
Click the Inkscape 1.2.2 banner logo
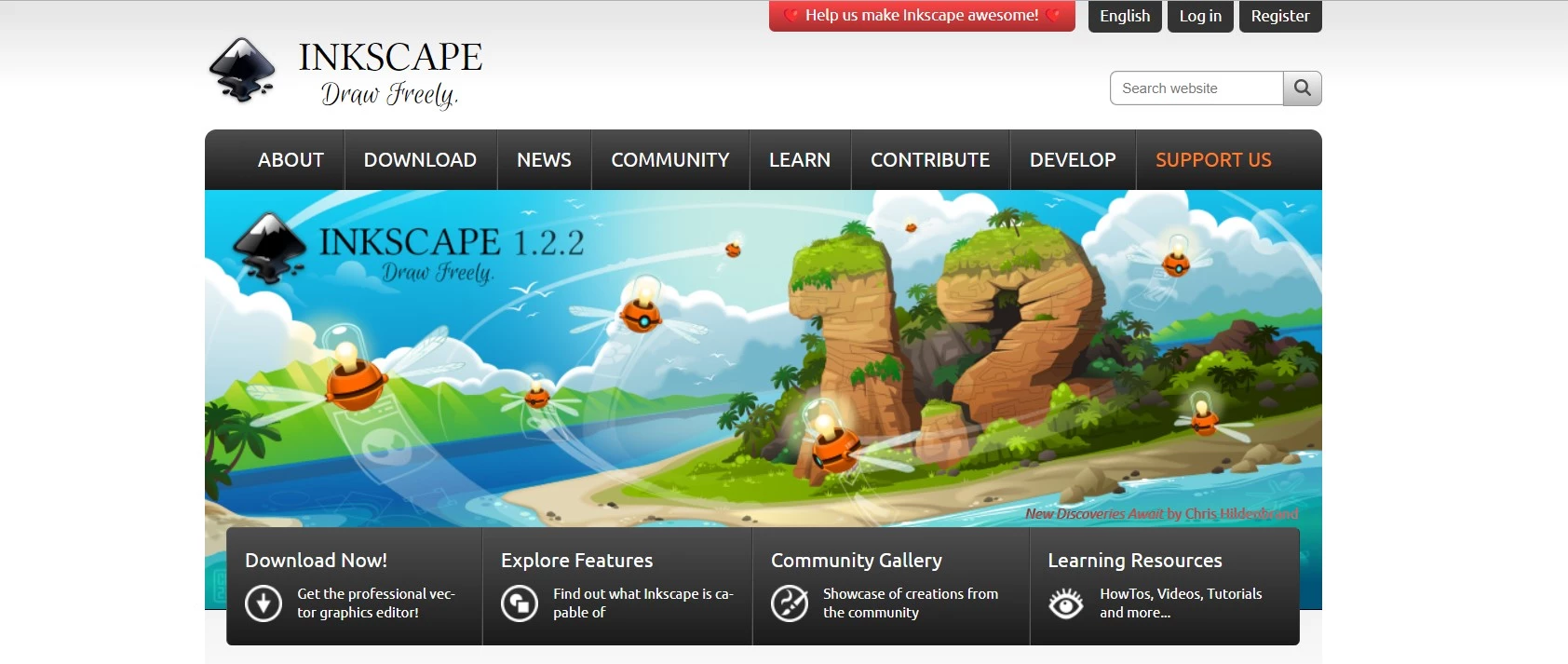coord(269,248)
